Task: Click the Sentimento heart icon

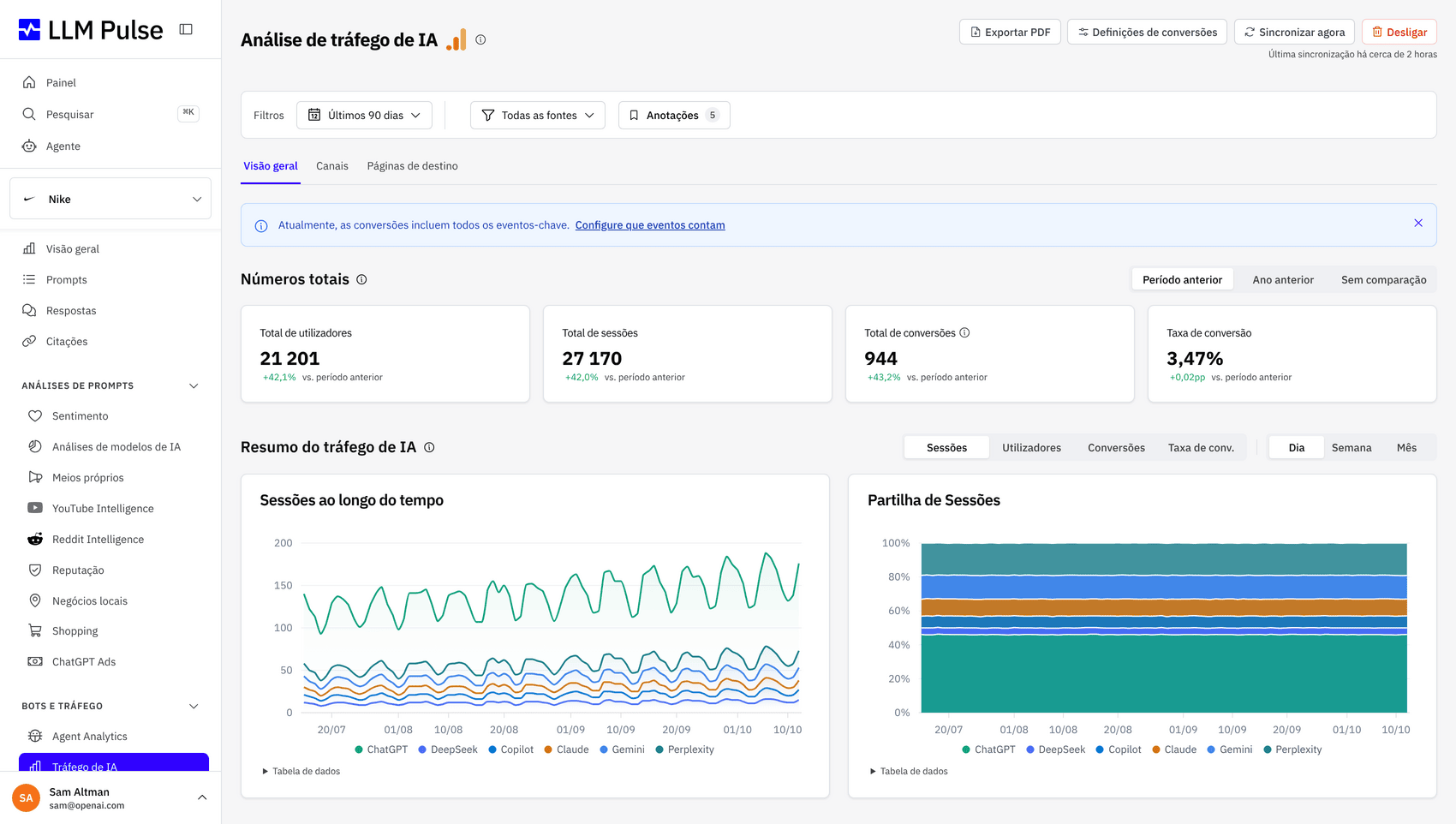Action: (35, 415)
